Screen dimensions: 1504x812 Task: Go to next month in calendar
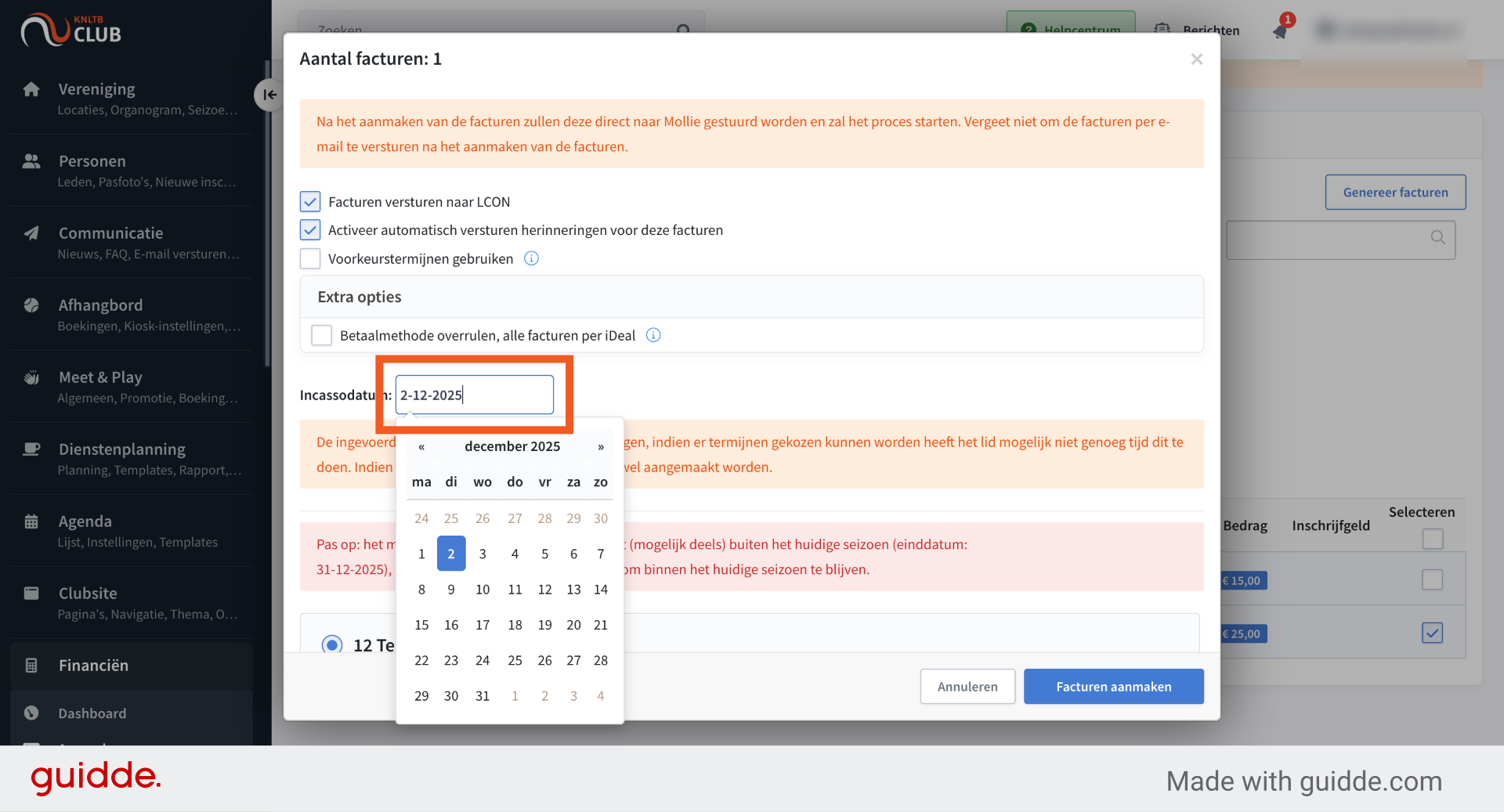coord(601,446)
